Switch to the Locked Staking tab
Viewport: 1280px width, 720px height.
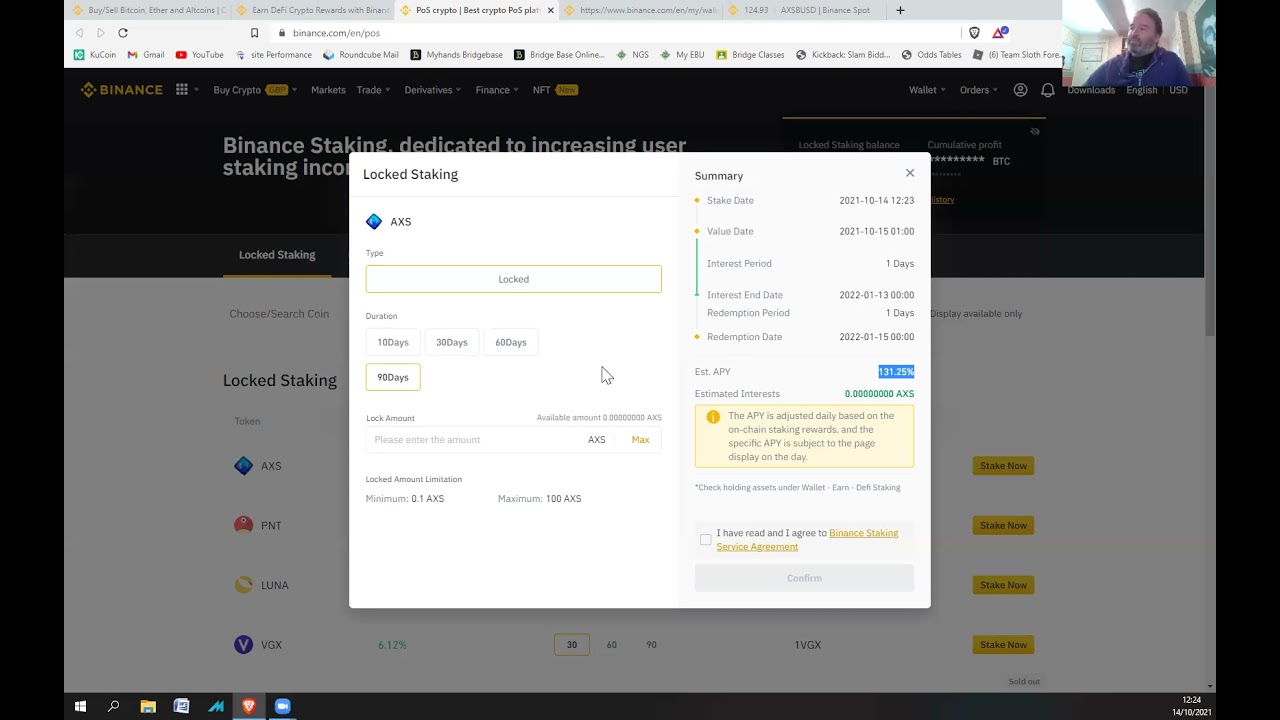point(277,255)
